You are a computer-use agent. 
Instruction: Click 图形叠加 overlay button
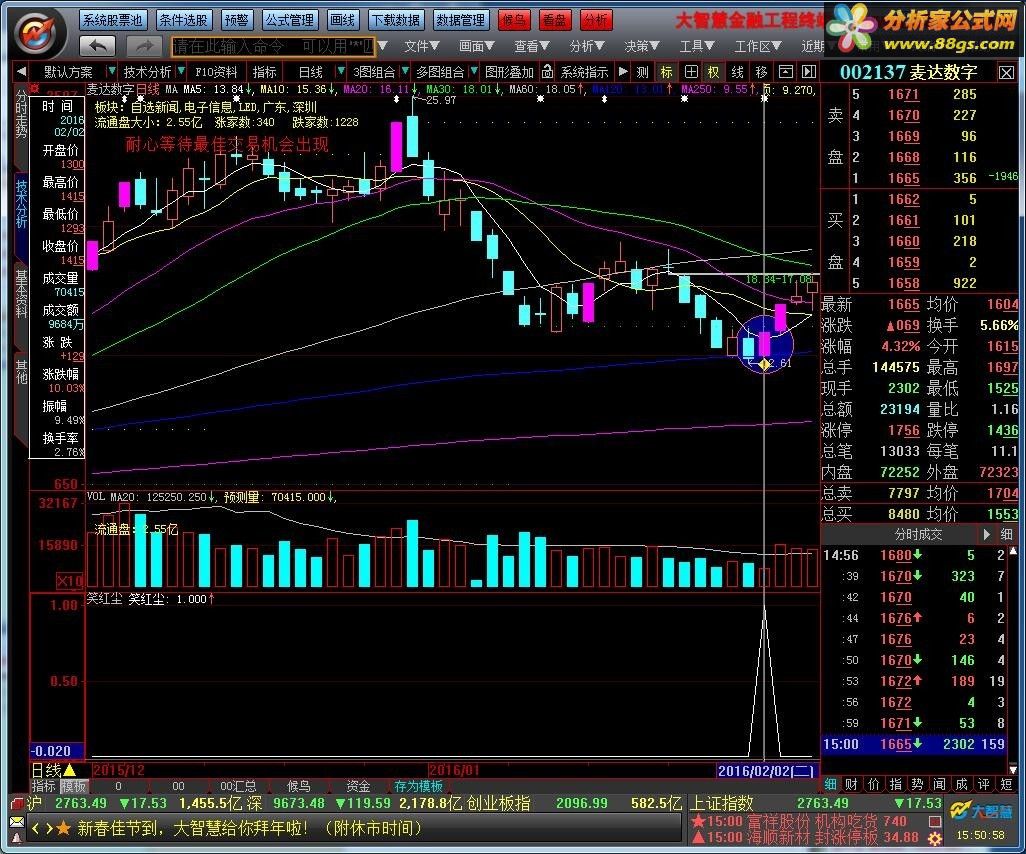click(x=510, y=72)
